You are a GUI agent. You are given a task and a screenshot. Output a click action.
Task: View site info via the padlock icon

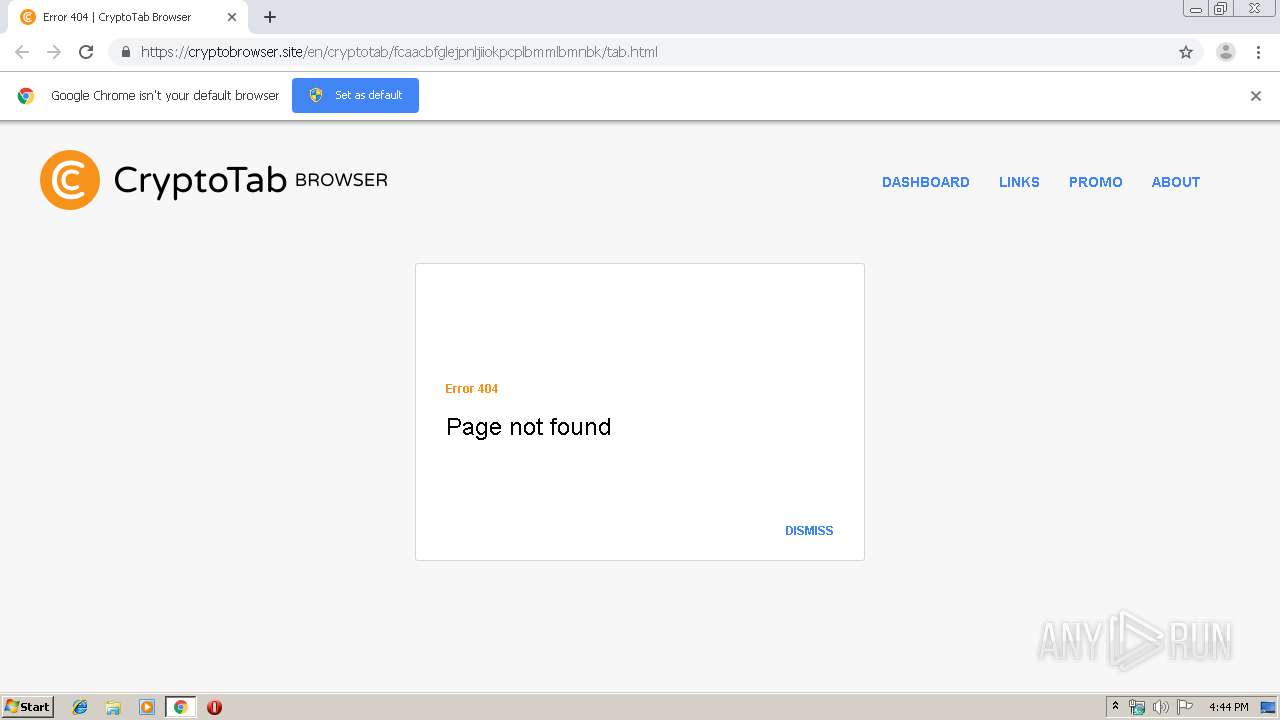click(x=125, y=52)
